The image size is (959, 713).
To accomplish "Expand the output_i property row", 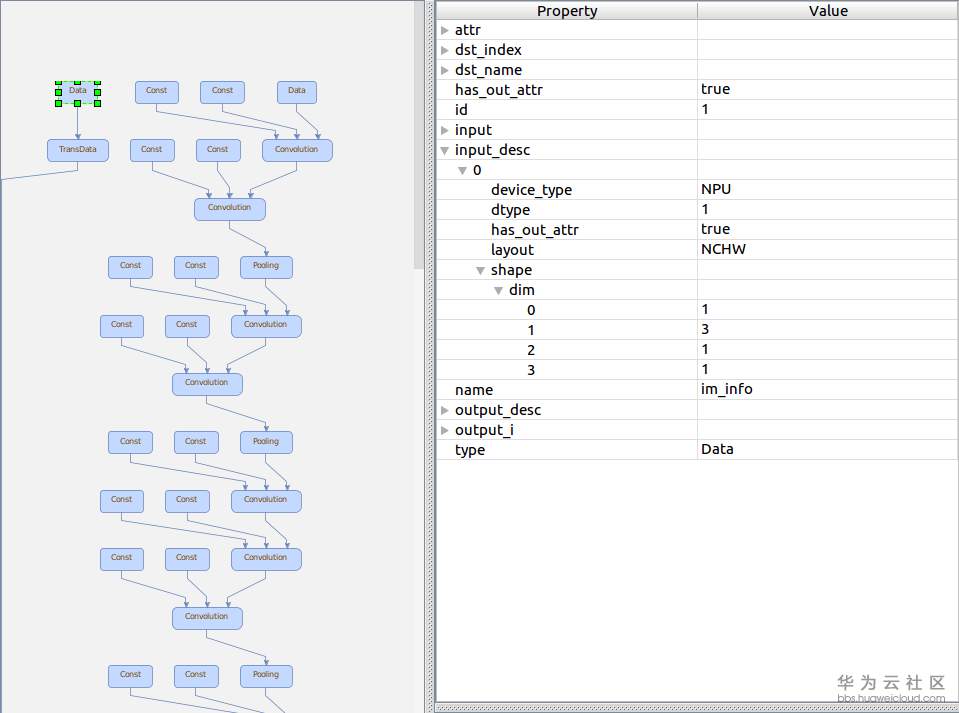I will [445, 430].
